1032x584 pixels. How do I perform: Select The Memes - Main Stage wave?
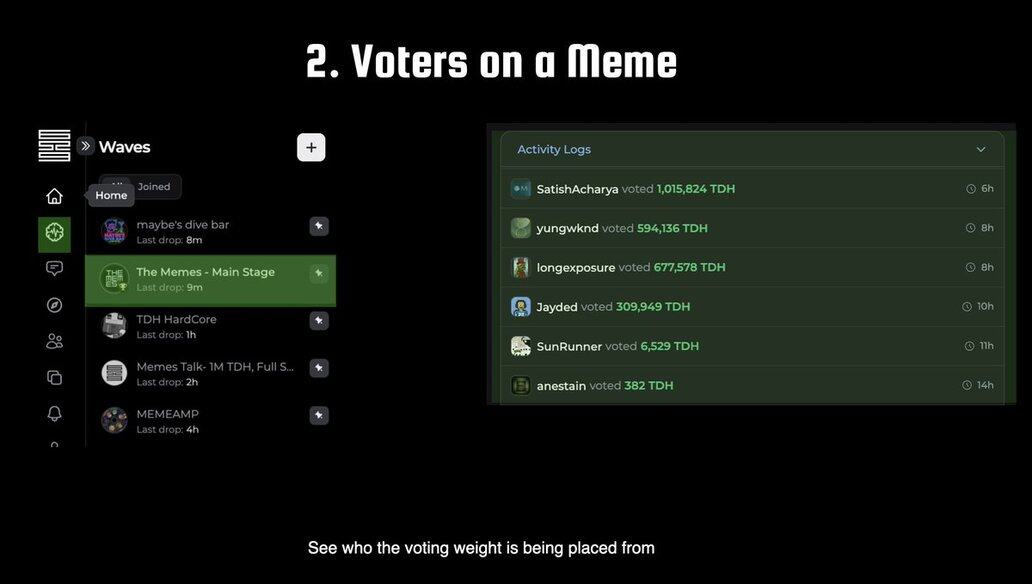click(205, 272)
